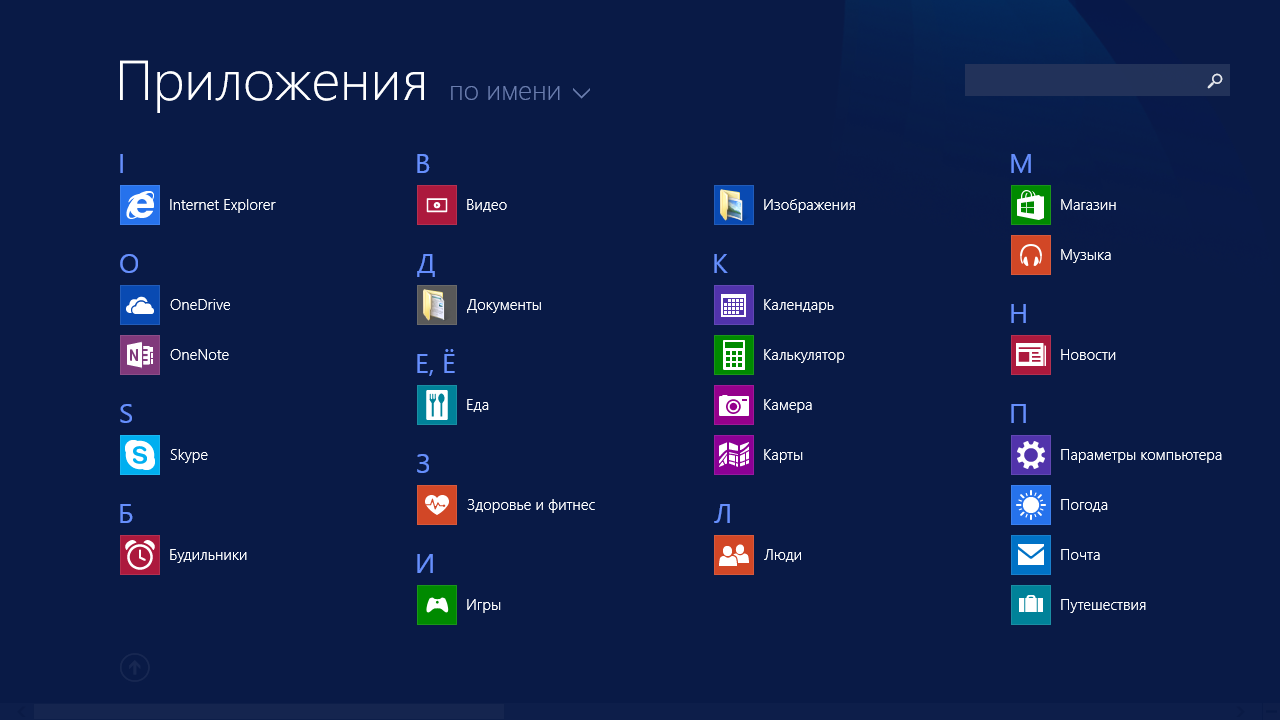
Task: Launch Здоровье и фитнес heart icon
Action: pos(437,505)
